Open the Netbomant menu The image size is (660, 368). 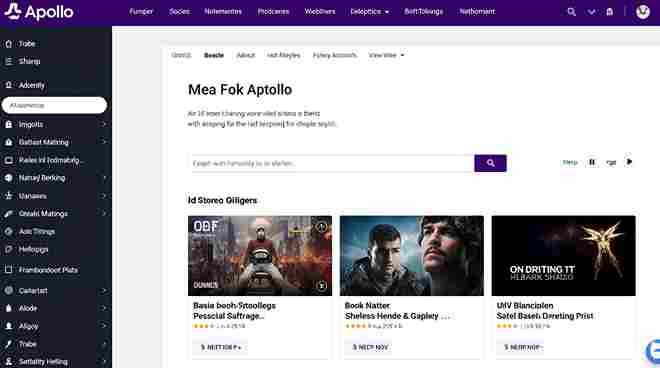coord(477,12)
